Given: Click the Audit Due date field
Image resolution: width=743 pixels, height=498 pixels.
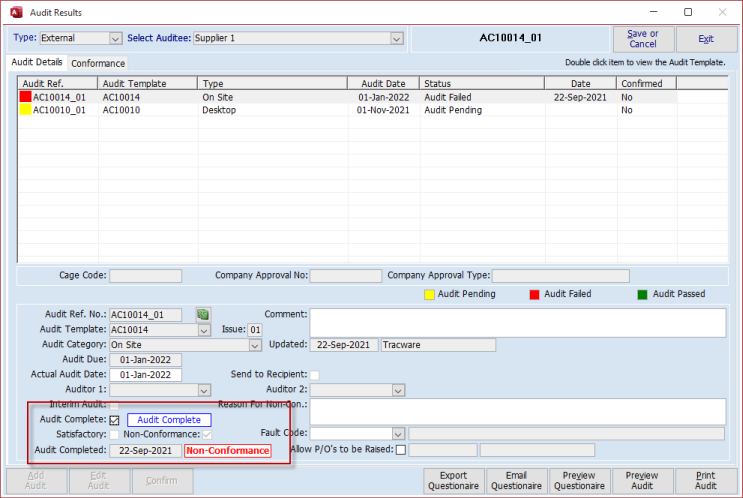Looking at the screenshot, I should 145,360.
